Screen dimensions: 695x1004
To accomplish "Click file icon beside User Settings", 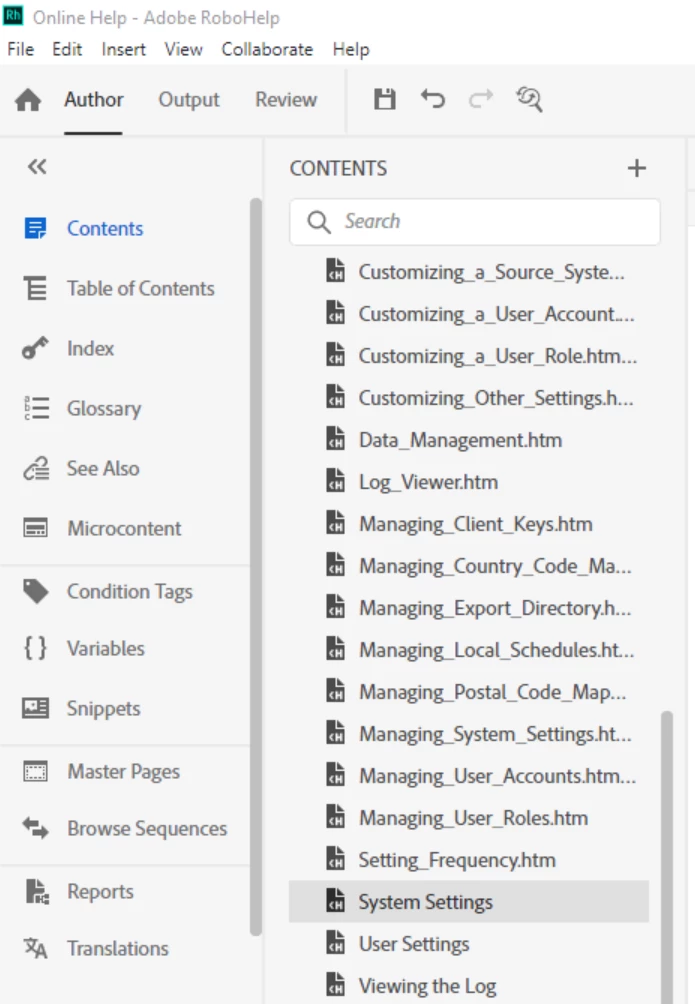I will 336,943.
